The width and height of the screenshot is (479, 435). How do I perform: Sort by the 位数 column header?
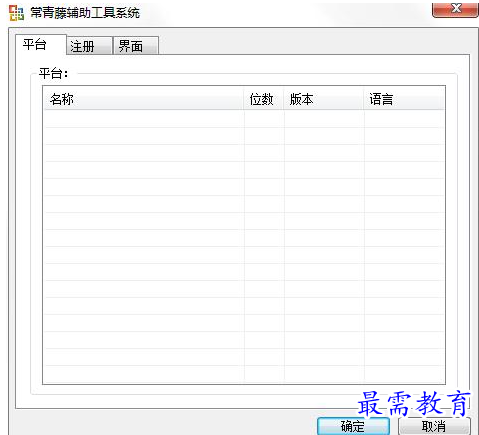[x=264, y=99]
